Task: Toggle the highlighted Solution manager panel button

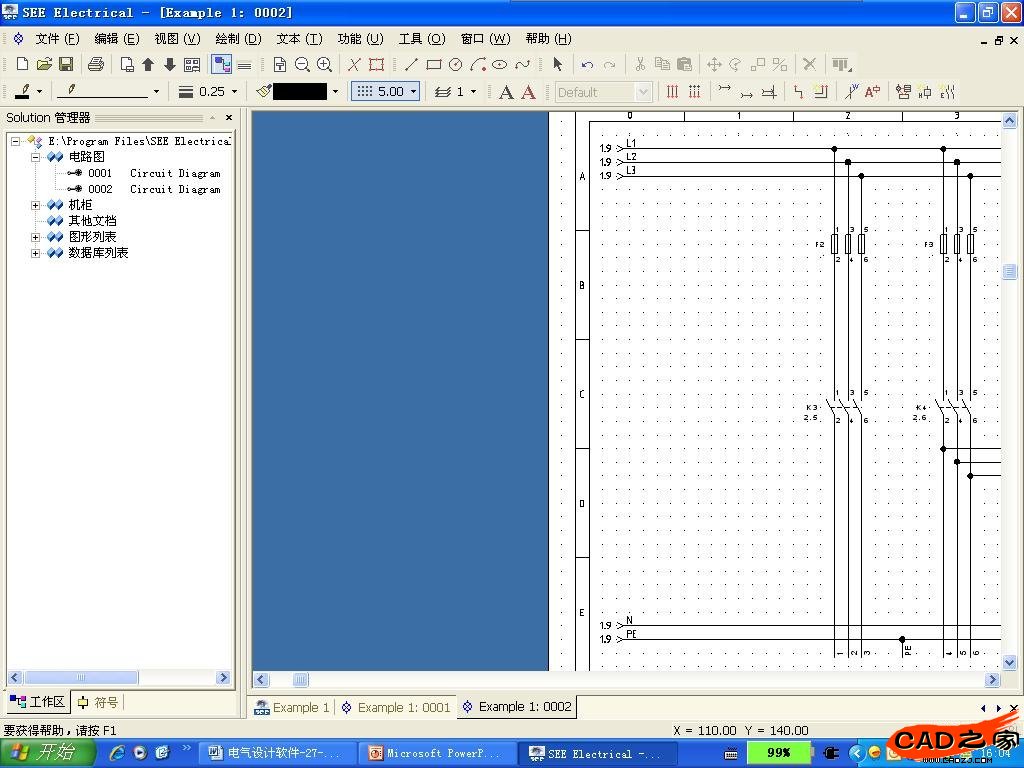Action: [222, 64]
